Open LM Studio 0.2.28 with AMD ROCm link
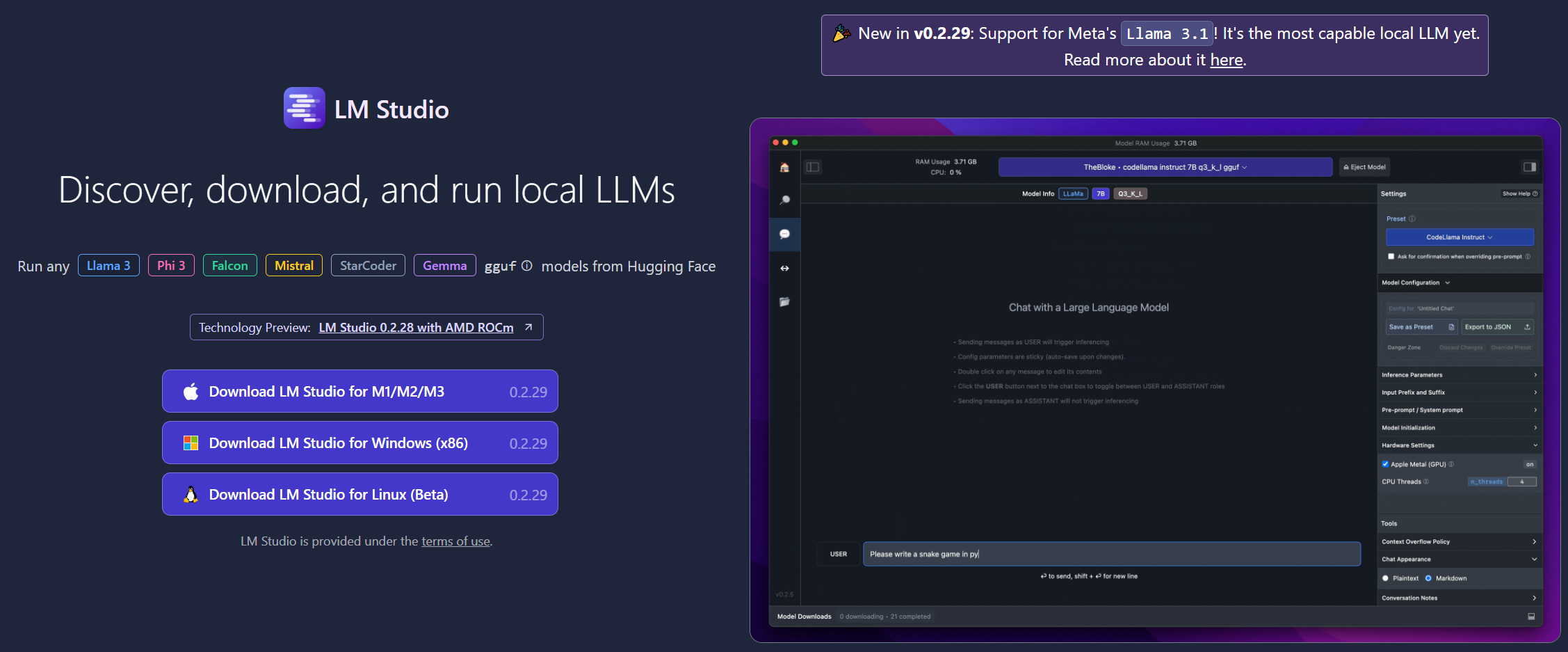The height and width of the screenshot is (652, 1568). [x=416, y=327]
